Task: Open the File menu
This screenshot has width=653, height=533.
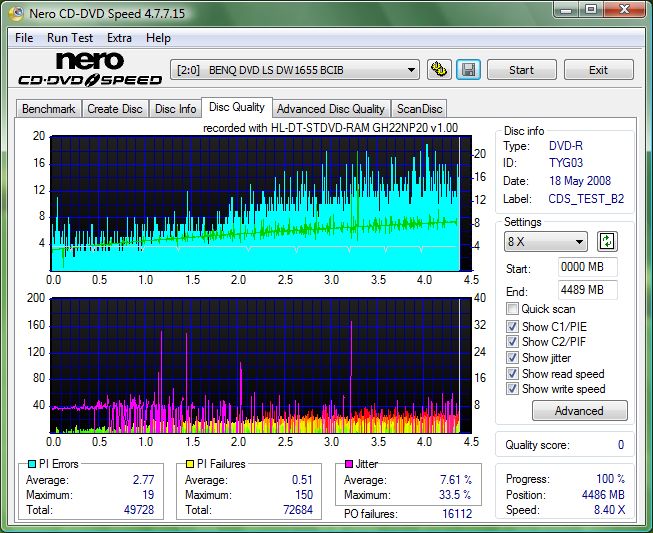Action: pos(24,38)
